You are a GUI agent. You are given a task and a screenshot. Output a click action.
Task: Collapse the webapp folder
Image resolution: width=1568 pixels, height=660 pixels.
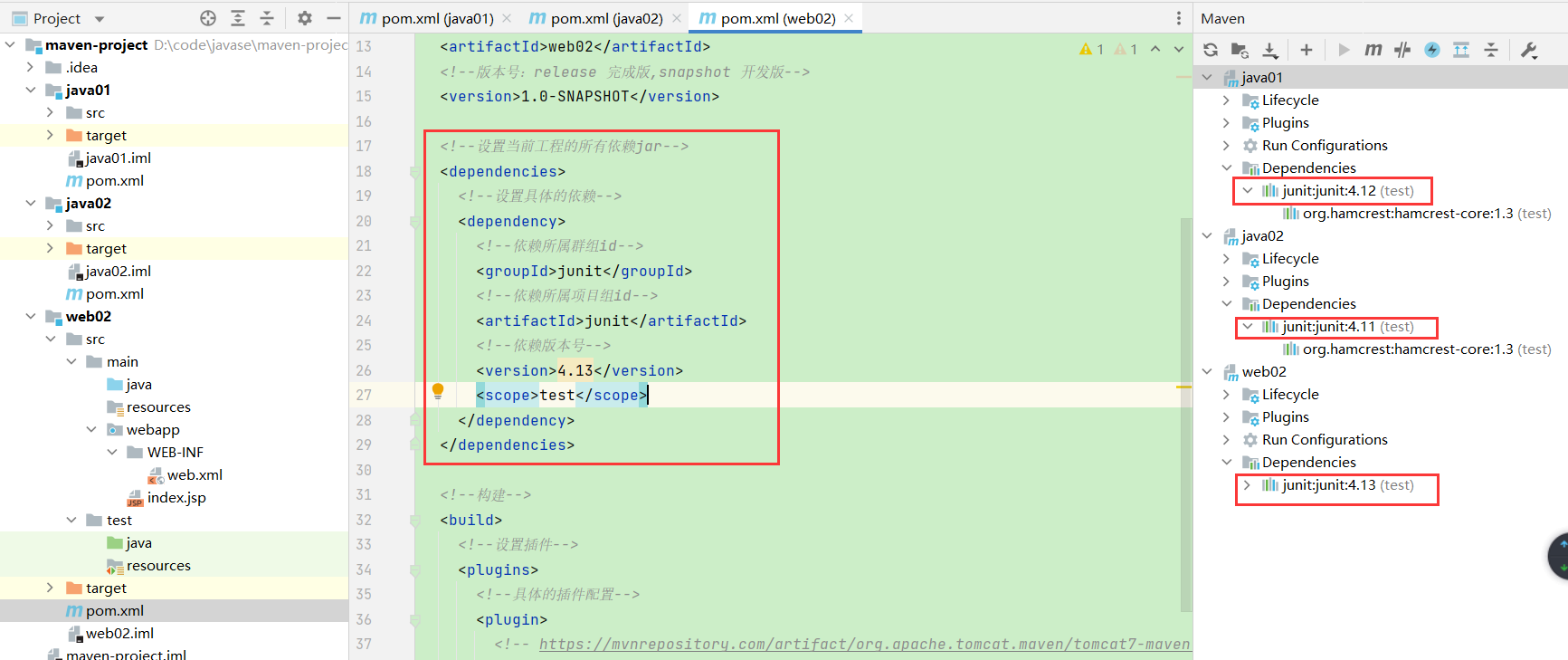pos(91,429)
